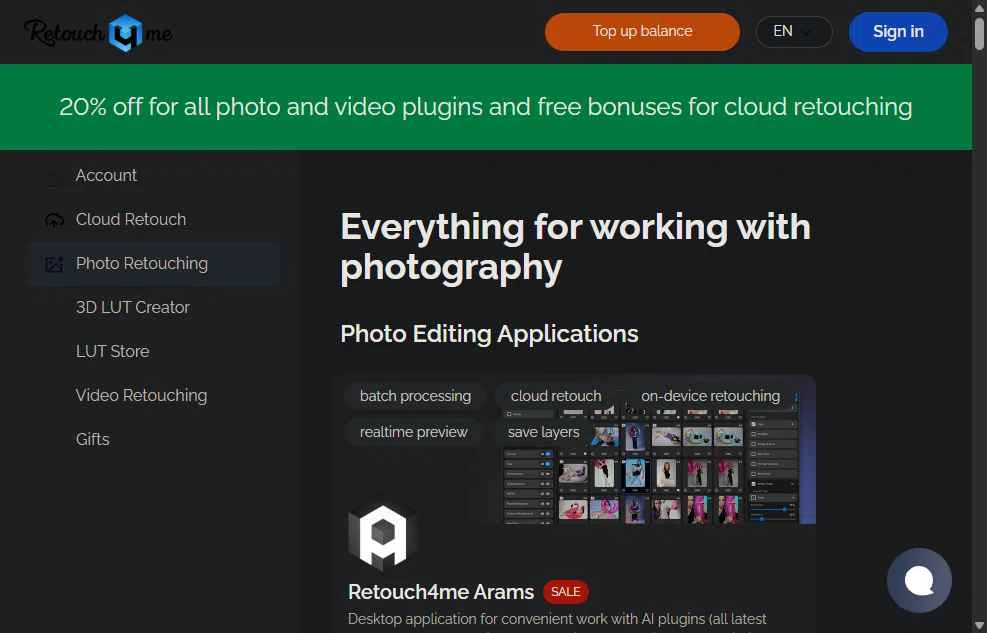
Task: Click the Cloud Retouch upload icon
Action: click(x=54, y=220)
